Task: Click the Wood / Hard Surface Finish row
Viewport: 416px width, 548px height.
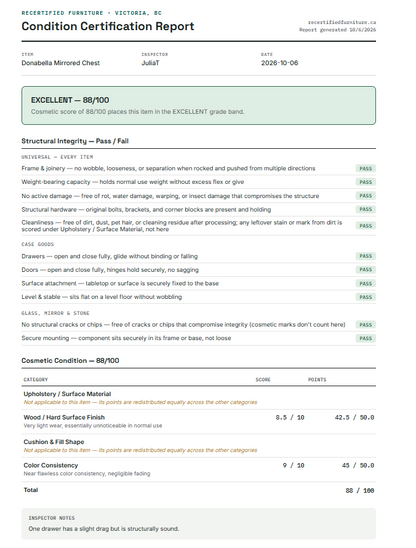Action: pyautogui.click(x=199, y=421)
